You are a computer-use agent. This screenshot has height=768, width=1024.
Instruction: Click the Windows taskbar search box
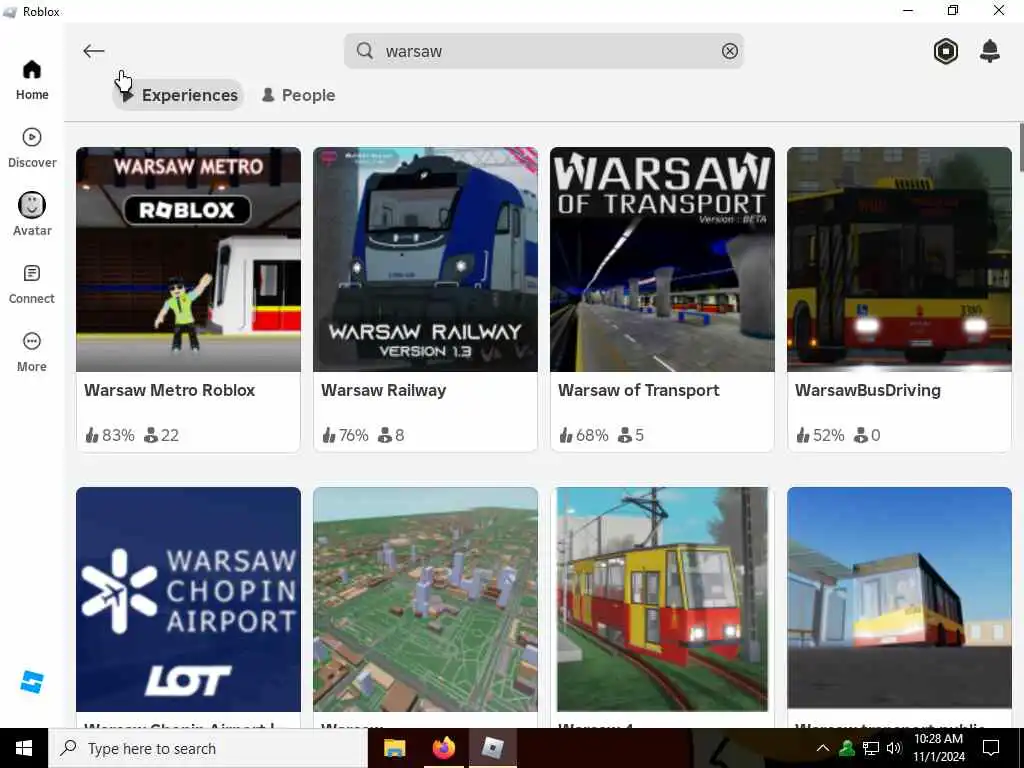pyautogui.click(x=208, y=748)
